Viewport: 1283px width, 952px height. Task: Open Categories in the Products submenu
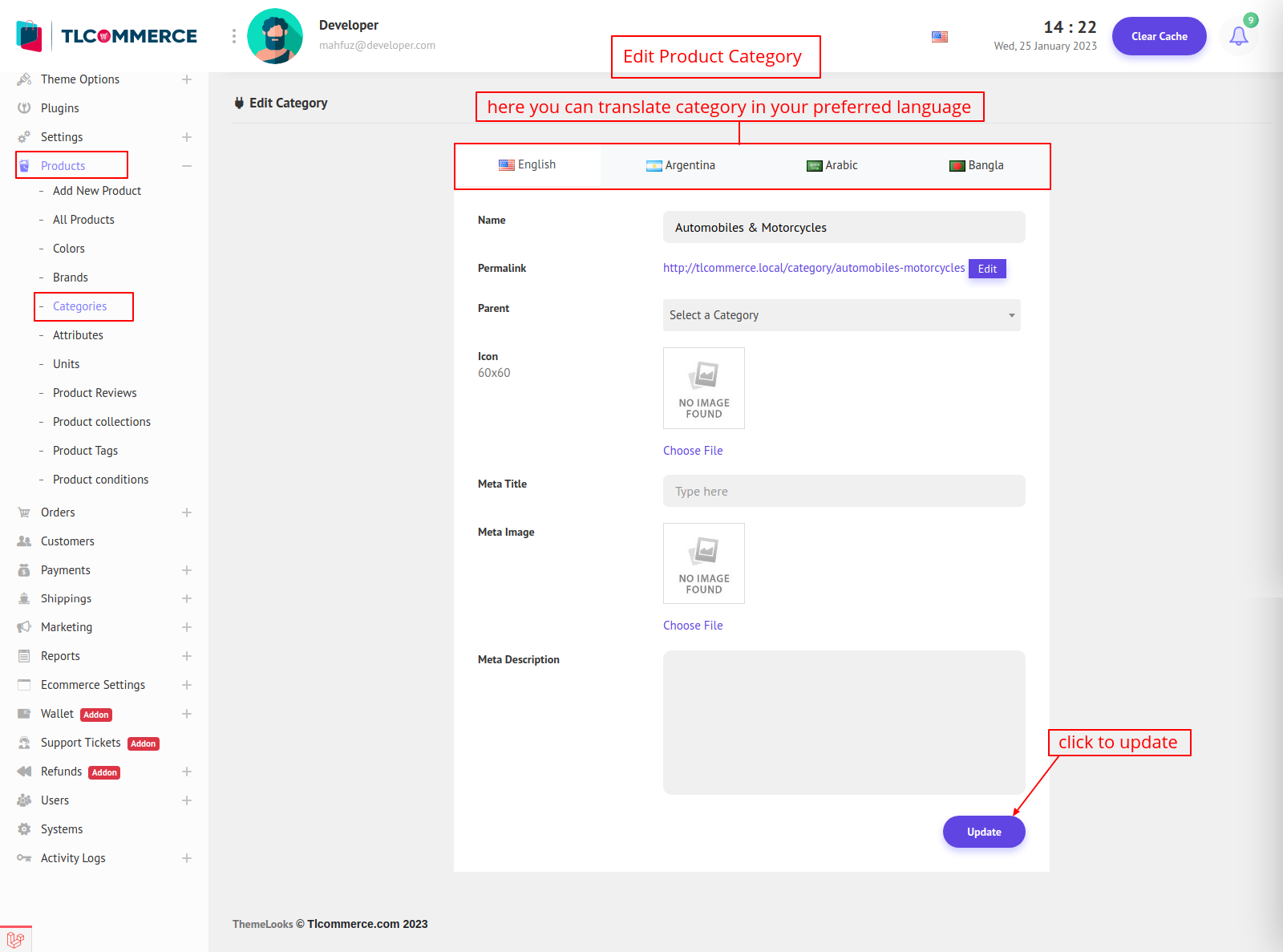[x=79, y=306]
